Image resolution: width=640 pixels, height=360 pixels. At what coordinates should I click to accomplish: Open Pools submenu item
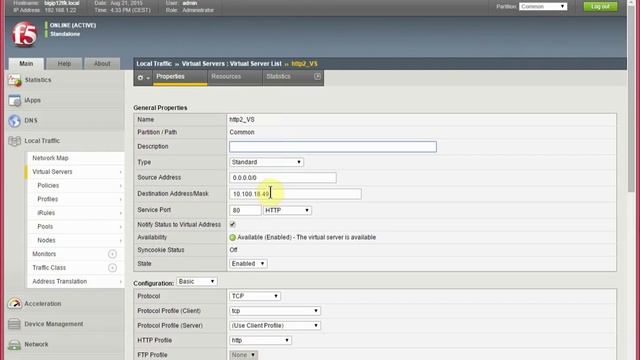pos(45,227)
